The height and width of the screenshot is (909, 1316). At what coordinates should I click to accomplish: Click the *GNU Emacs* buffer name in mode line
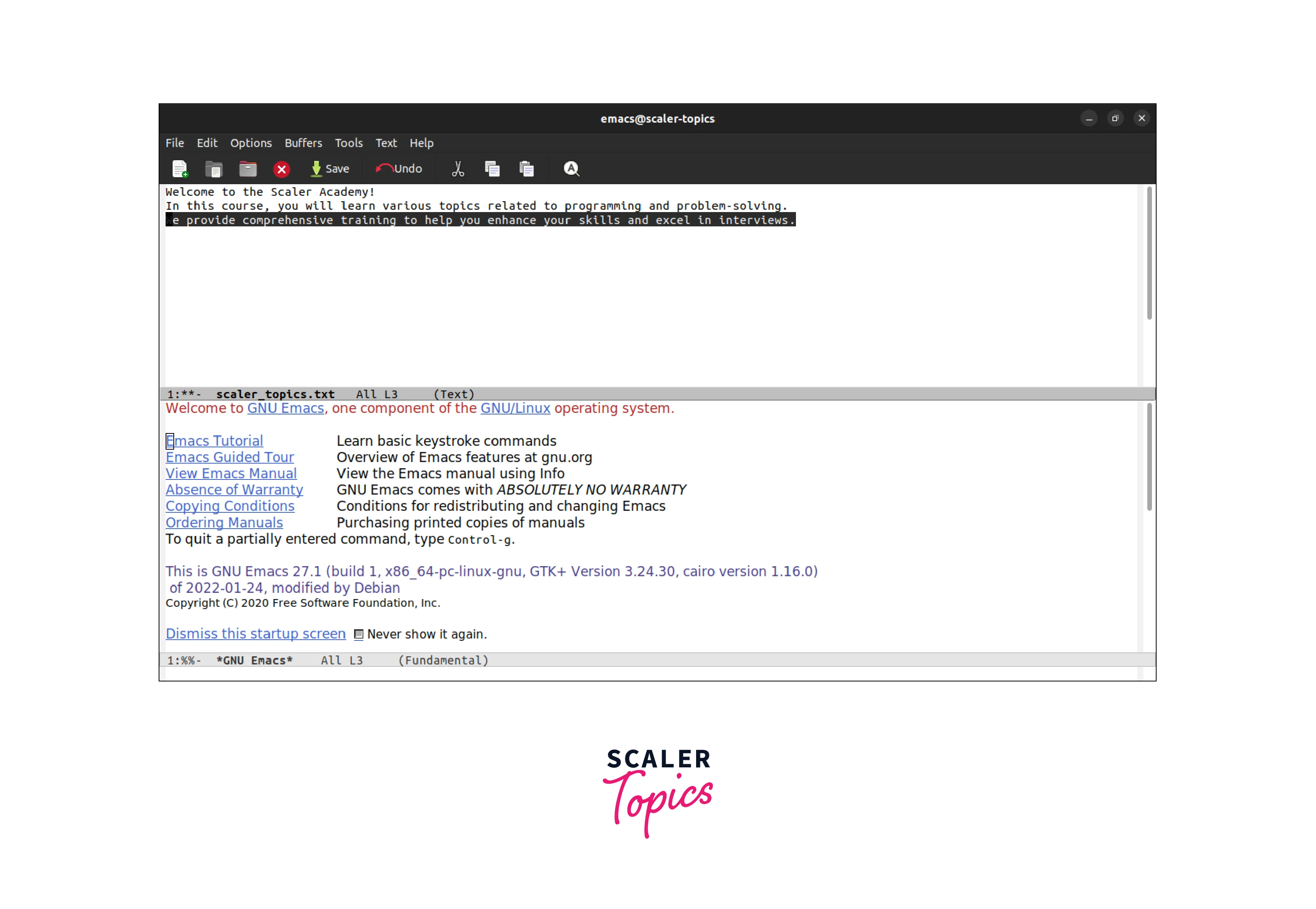pyautogui.click(x=255, y=661)
